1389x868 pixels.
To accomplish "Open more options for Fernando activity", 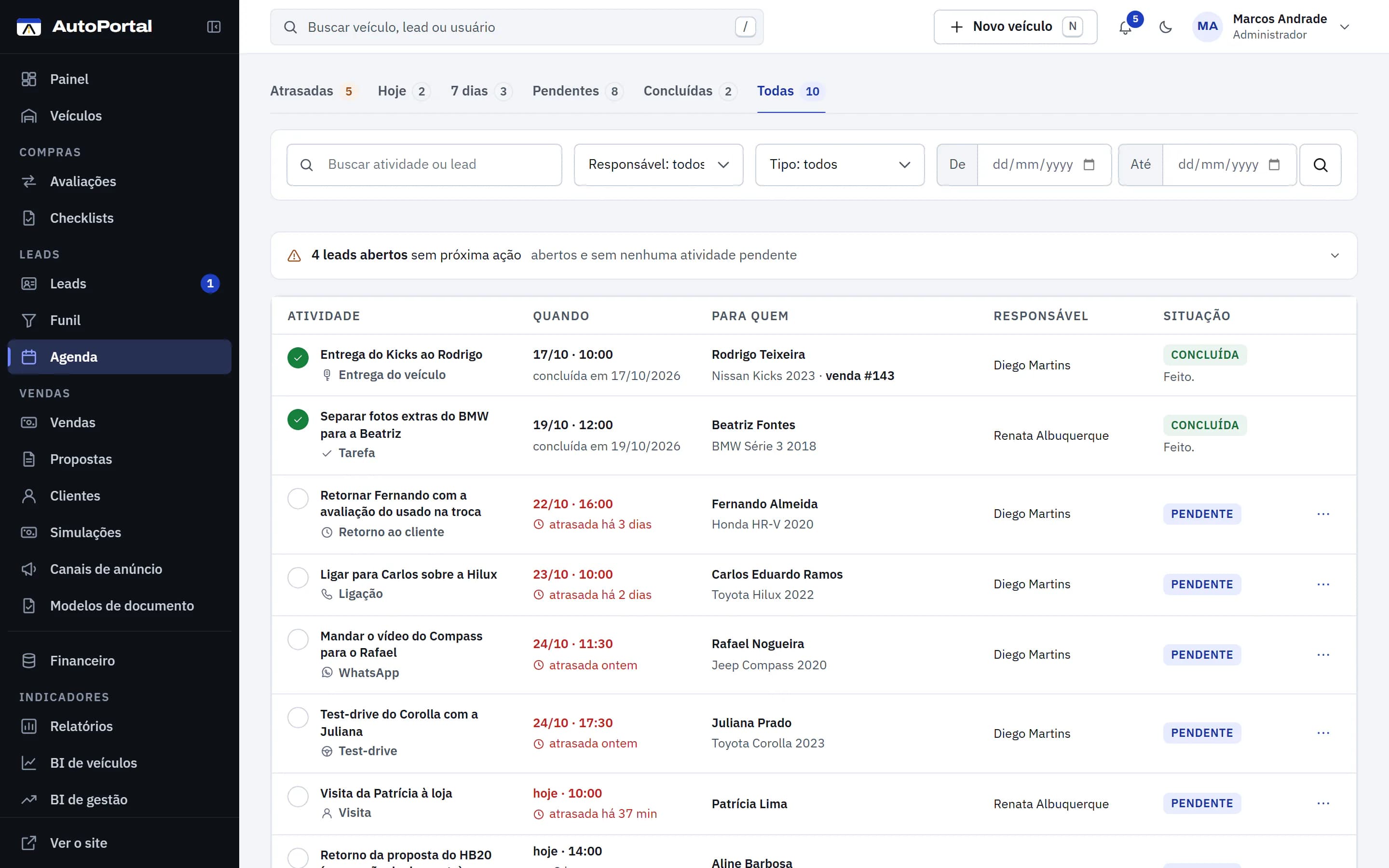I will pos(1323,514).
